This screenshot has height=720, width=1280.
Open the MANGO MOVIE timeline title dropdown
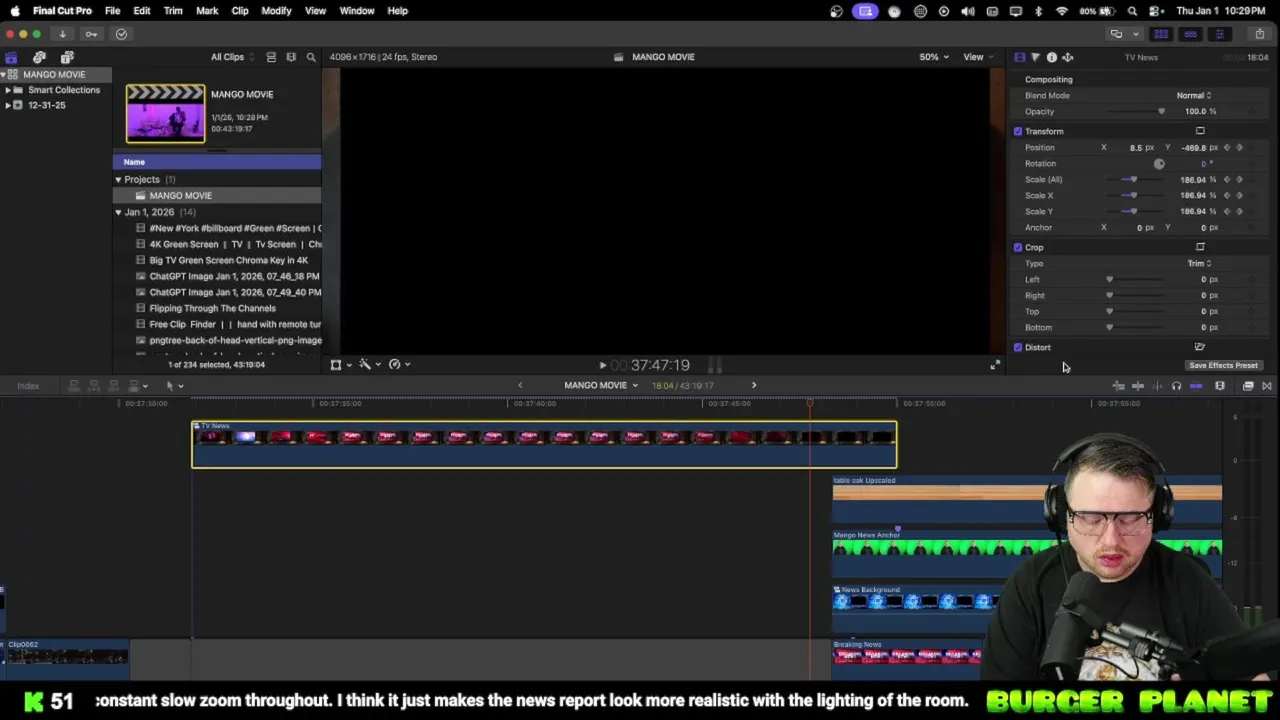click(x=601, y=385)
